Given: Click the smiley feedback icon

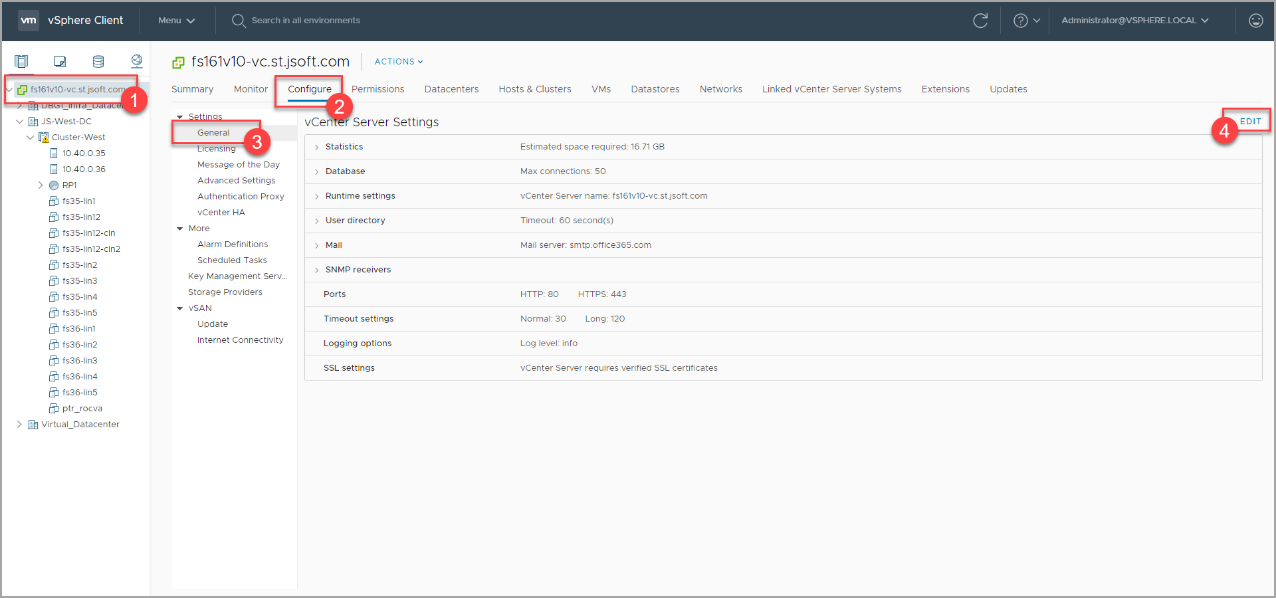Looking at the screenshot, I should 1256,20.
